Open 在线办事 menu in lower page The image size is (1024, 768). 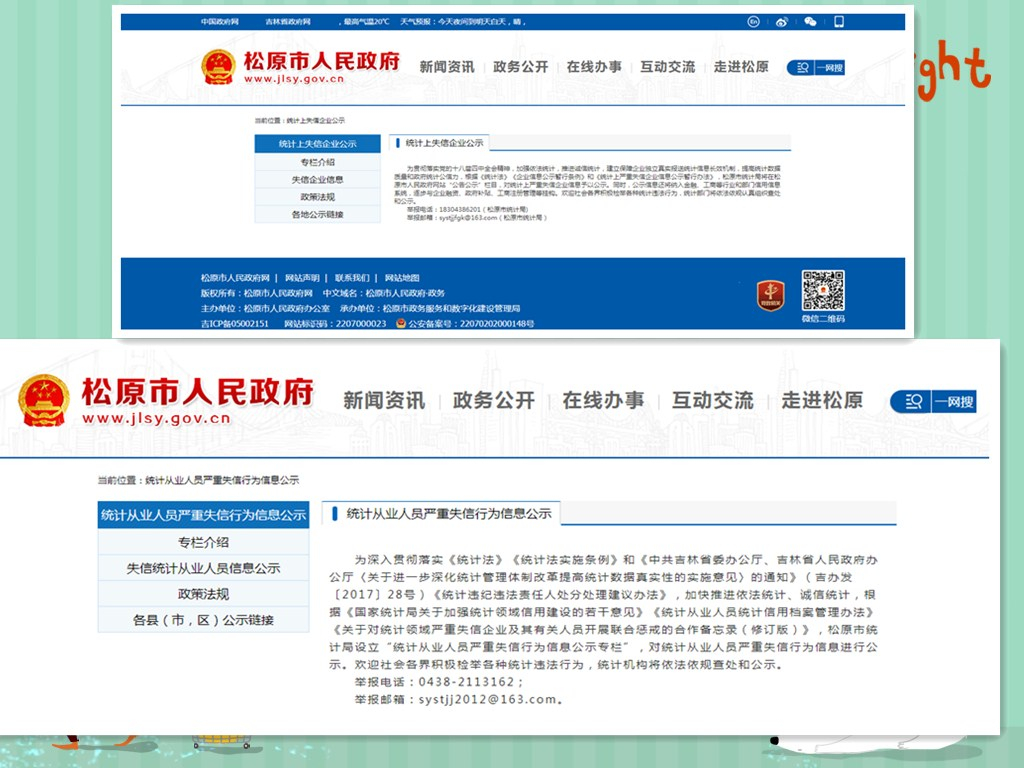pyautogui.click(x=603, y=400)
